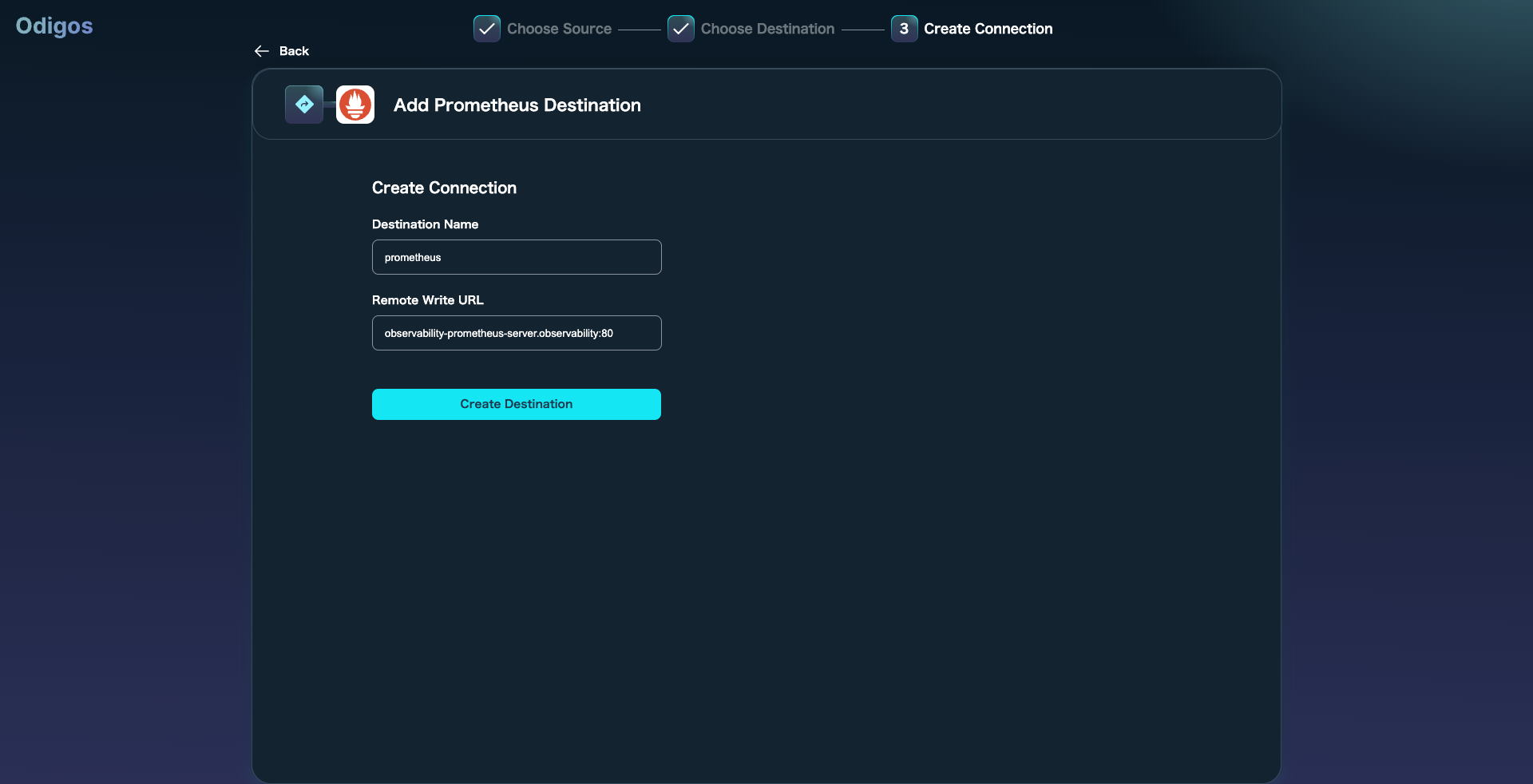This screenshot has height=784, width=1533.
Task: Click the Choose Source checkmark icon
Action: point(487,29)
